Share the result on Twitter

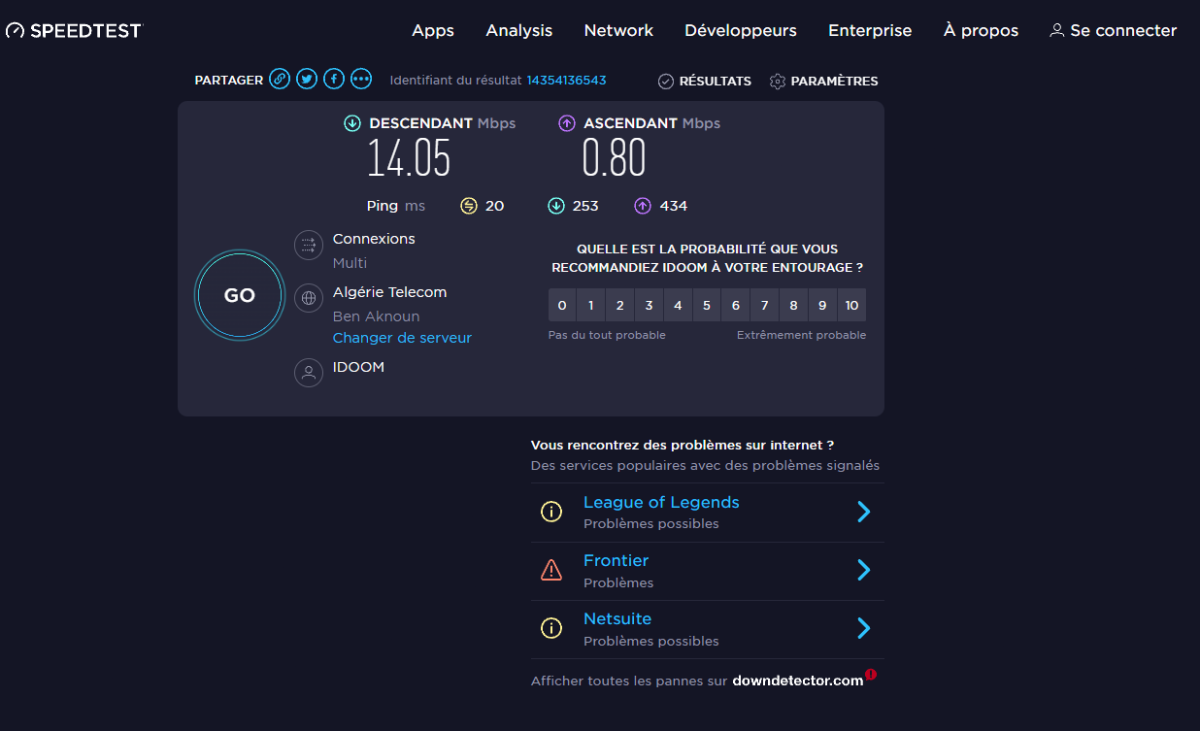tap(307, 80)
